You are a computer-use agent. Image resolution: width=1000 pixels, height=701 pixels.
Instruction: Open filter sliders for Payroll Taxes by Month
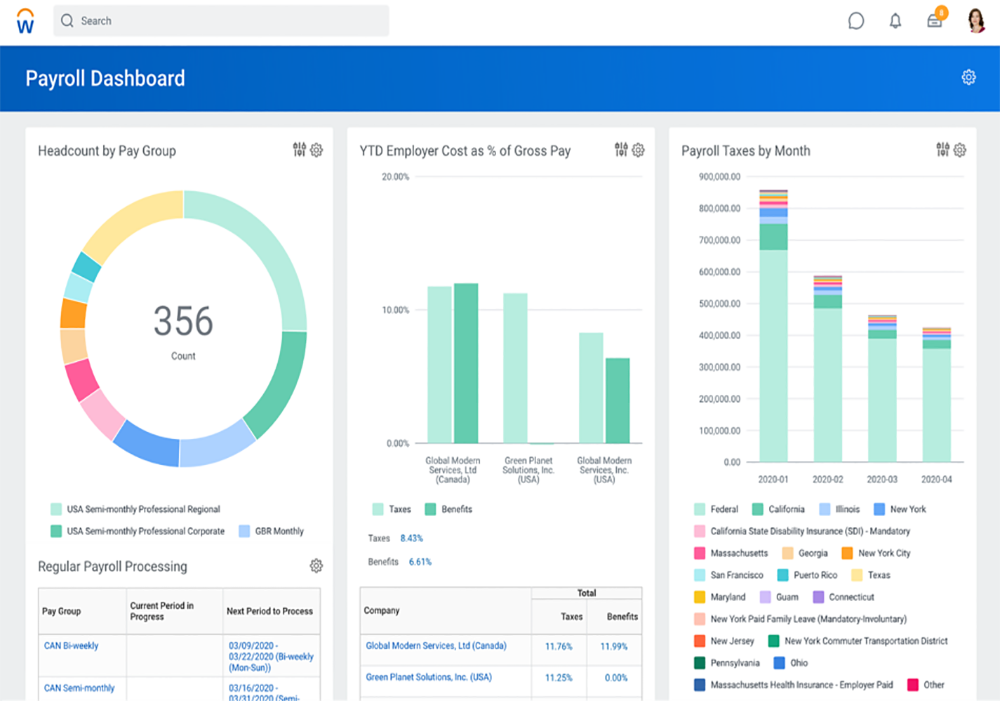click(x=943, y=149)
